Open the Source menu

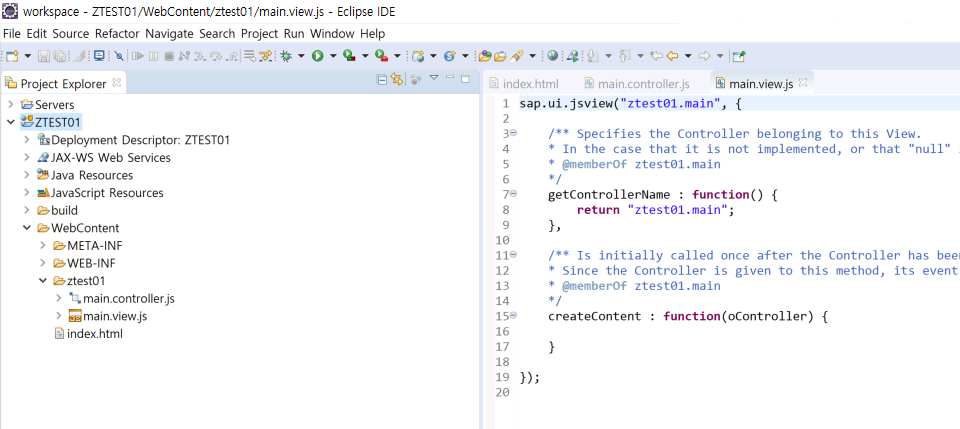pos(70,34)
